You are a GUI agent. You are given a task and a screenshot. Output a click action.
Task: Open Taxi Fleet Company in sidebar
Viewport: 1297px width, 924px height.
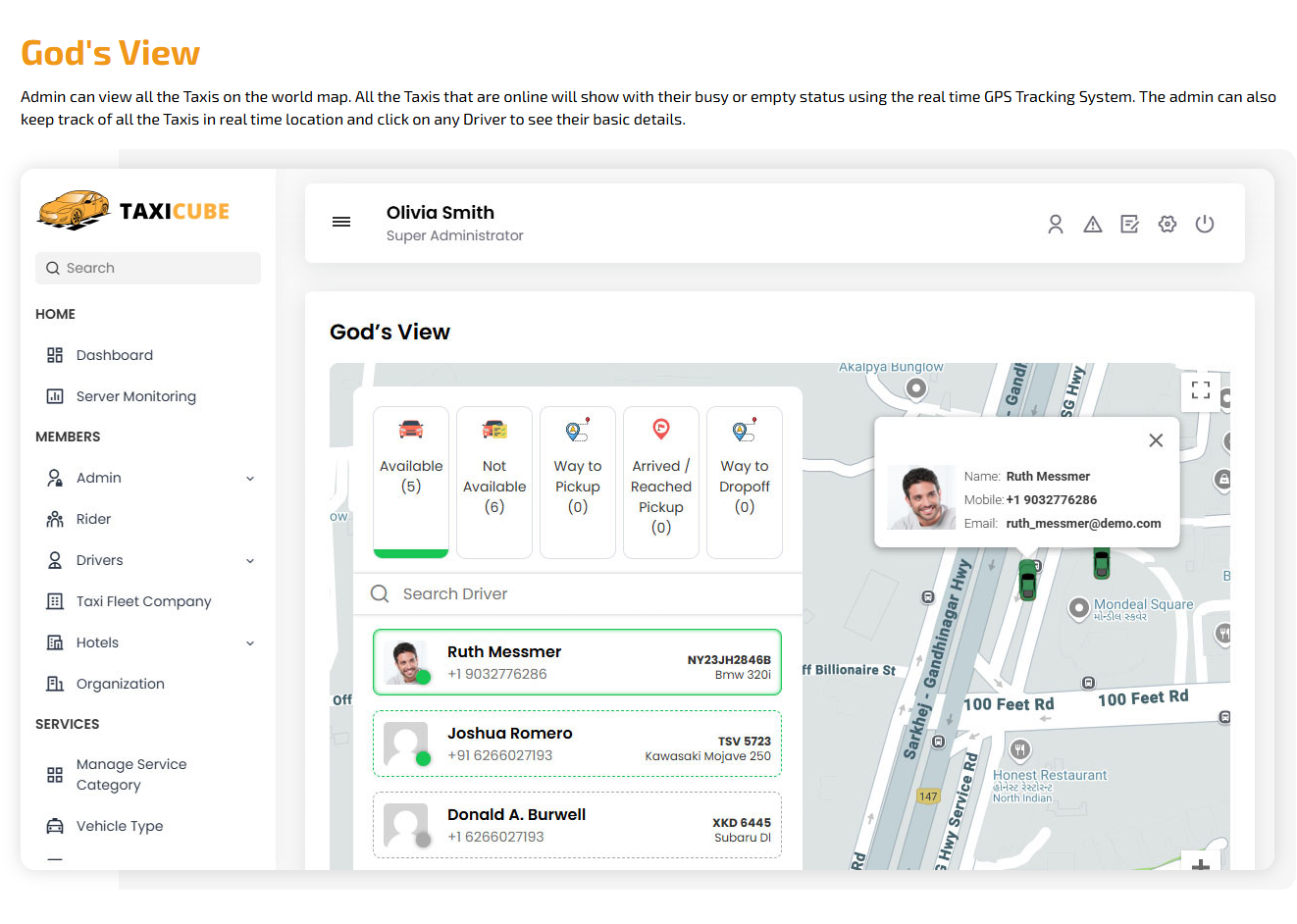pos(144,601)
